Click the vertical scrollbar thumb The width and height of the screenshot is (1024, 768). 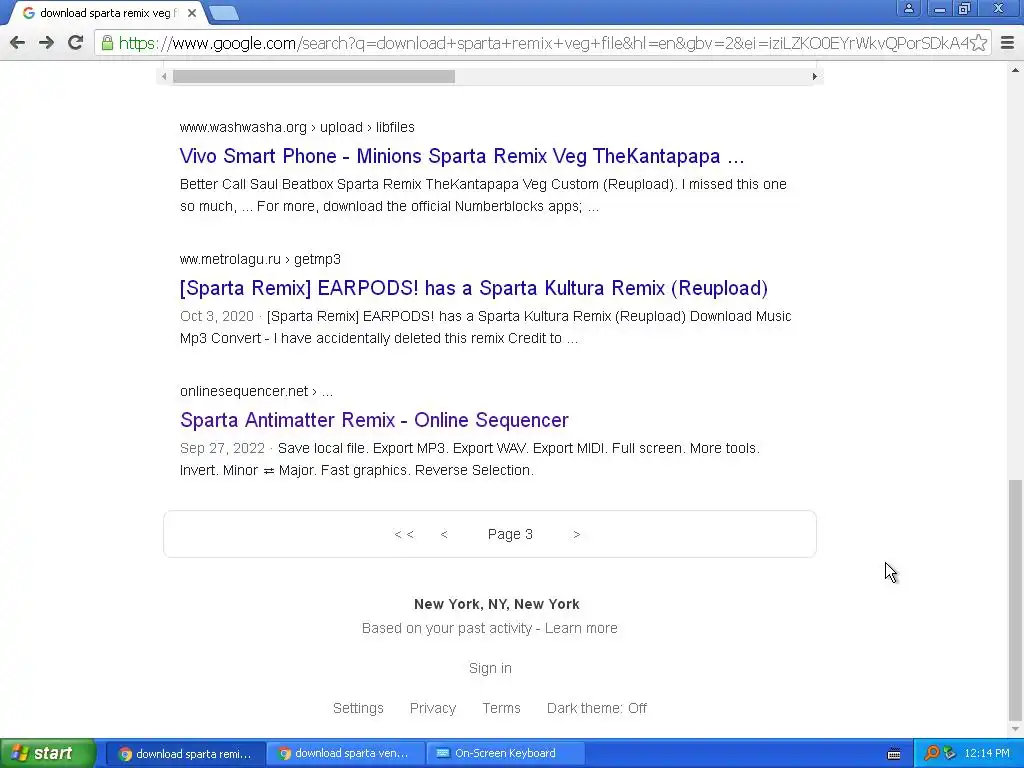pyautogui.click(x=1014, y=600)
